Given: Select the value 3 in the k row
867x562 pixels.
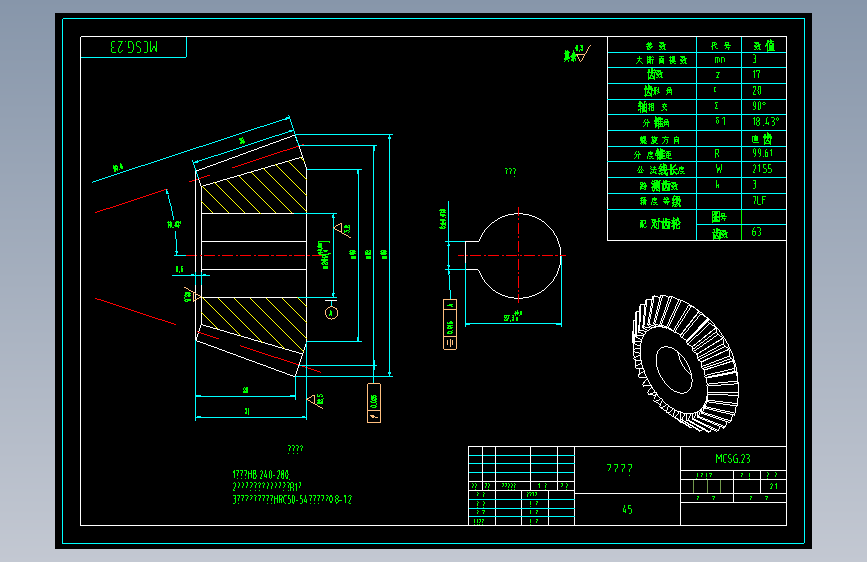Looking at the screenshot, I should pos(755,185).
